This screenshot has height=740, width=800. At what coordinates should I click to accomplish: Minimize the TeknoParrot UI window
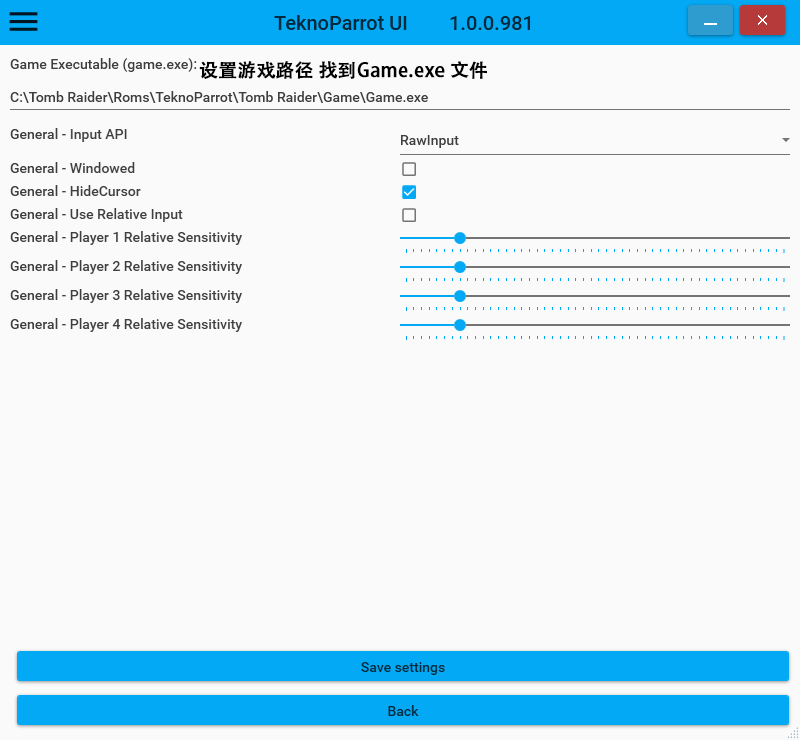pyautogui.click(x=710, y=21)
